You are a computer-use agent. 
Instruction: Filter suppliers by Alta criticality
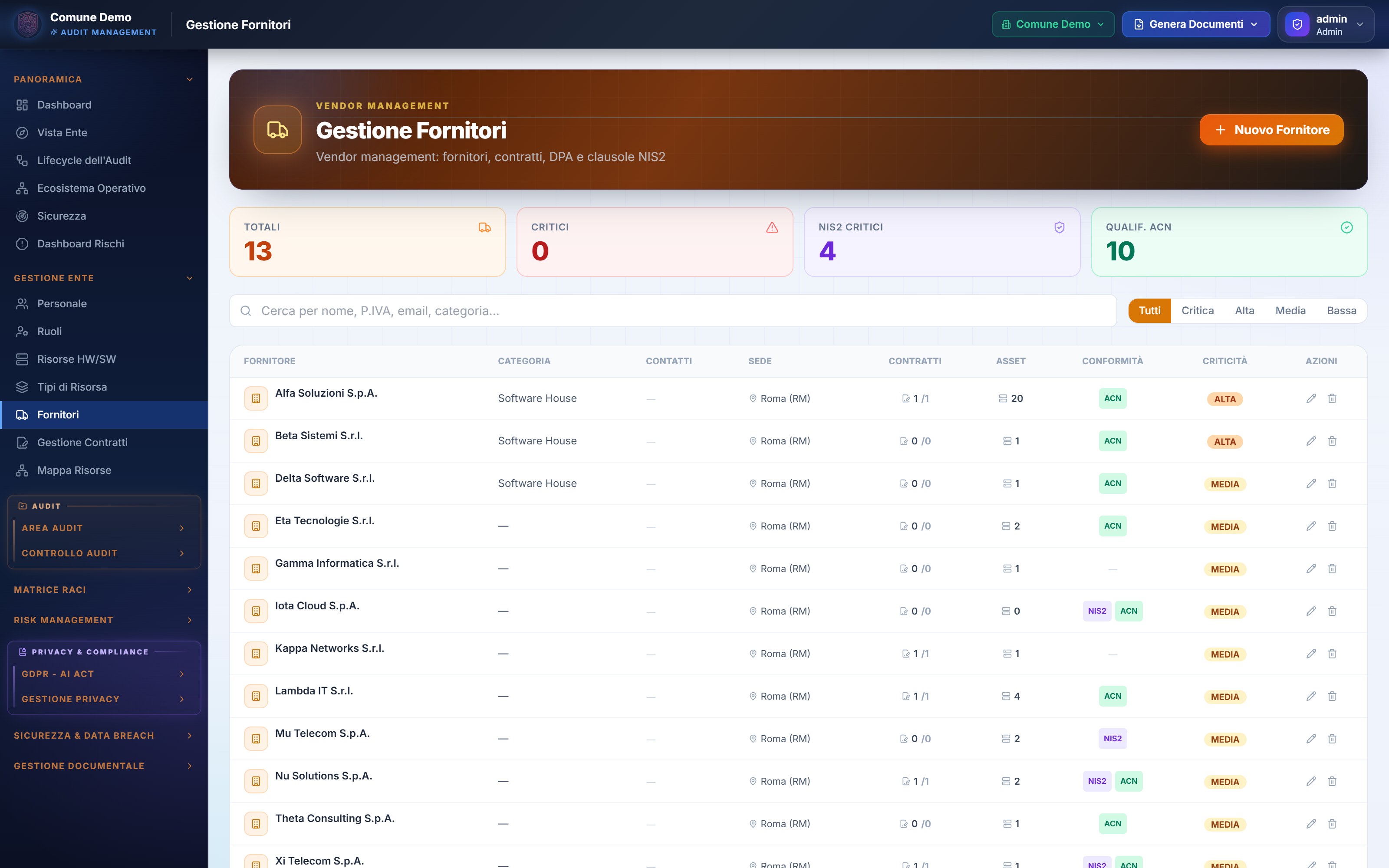[1244, 311]
